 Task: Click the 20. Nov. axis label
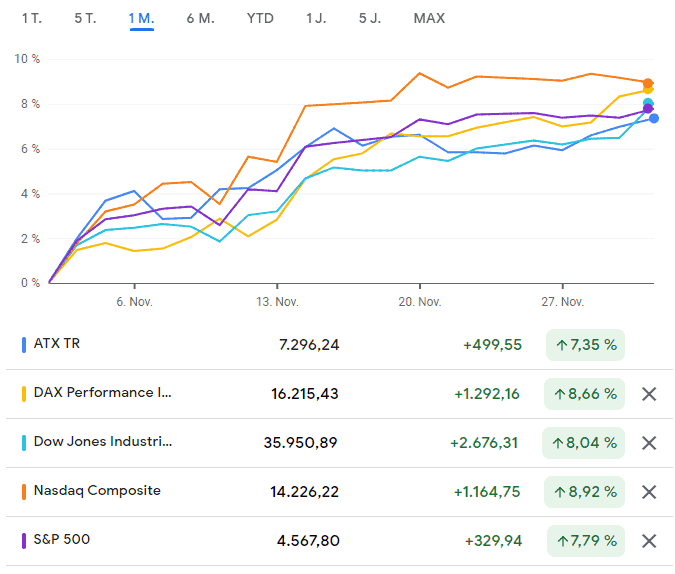point(420,302)
